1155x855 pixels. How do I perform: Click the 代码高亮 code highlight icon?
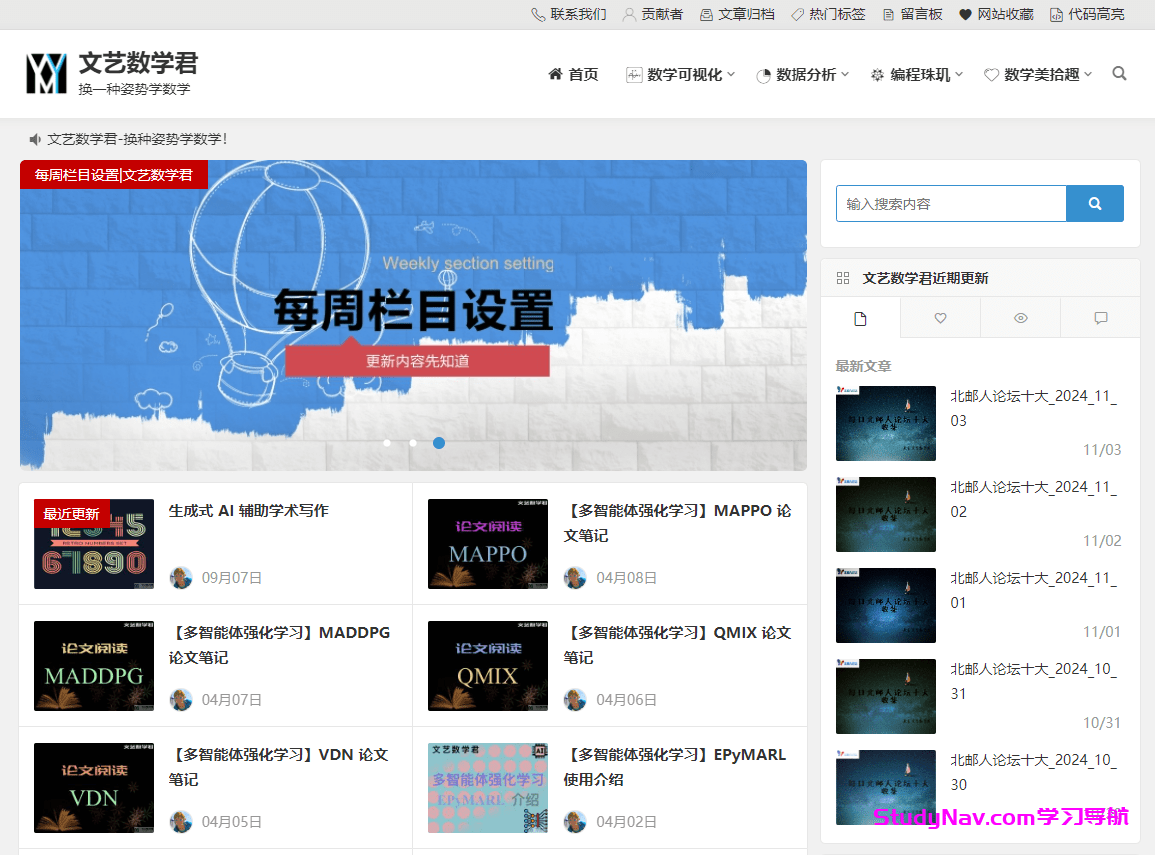(1054, 14)
